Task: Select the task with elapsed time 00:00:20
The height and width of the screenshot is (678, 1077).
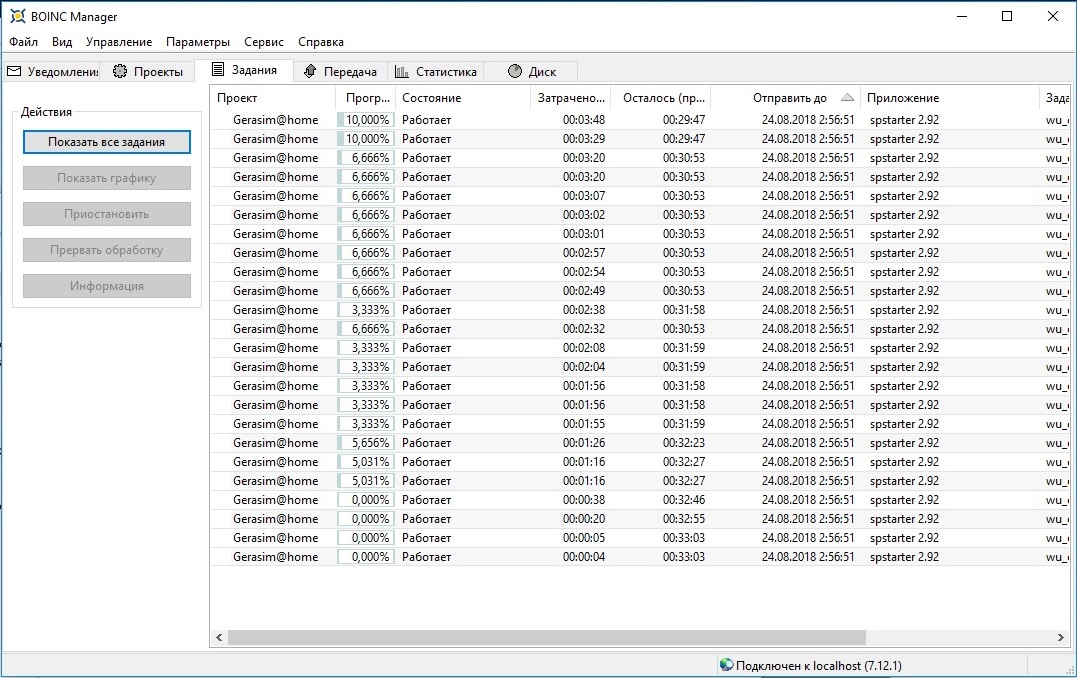Action: (639, 519)
